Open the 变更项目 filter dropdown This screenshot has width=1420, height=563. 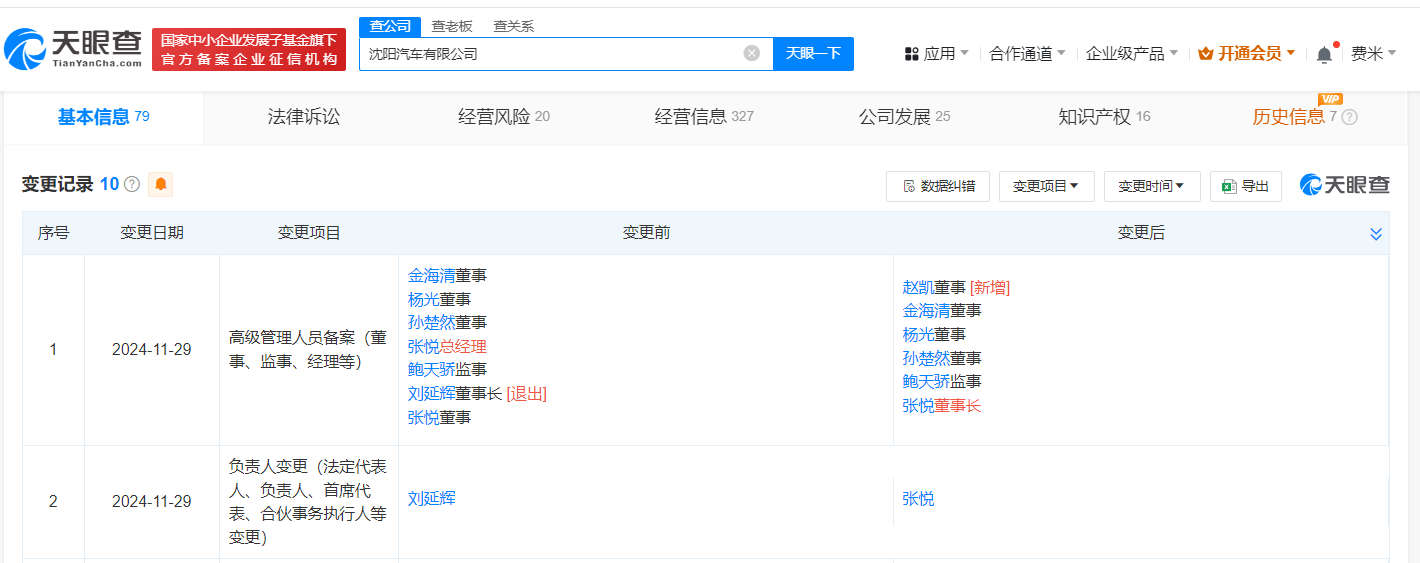pyautogui.click(x=1046, y=186)
